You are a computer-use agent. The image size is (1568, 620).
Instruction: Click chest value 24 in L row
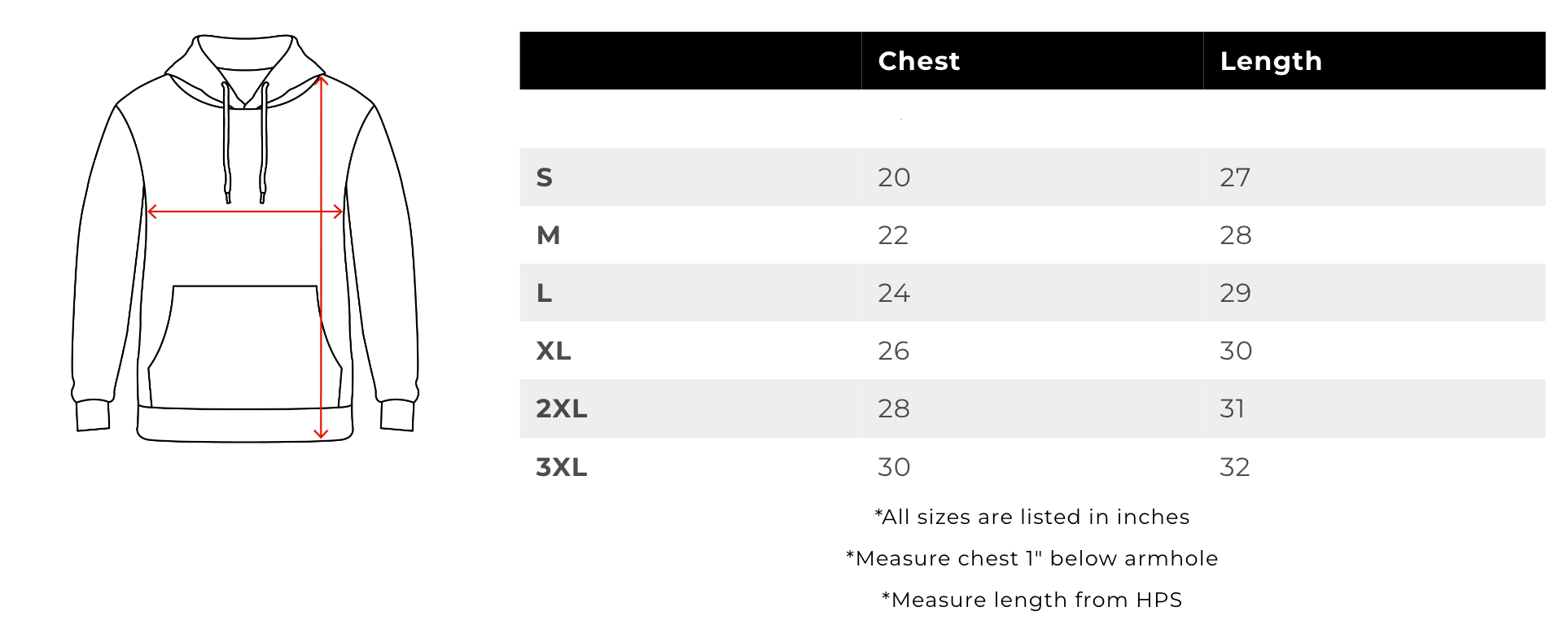(893, 293)
